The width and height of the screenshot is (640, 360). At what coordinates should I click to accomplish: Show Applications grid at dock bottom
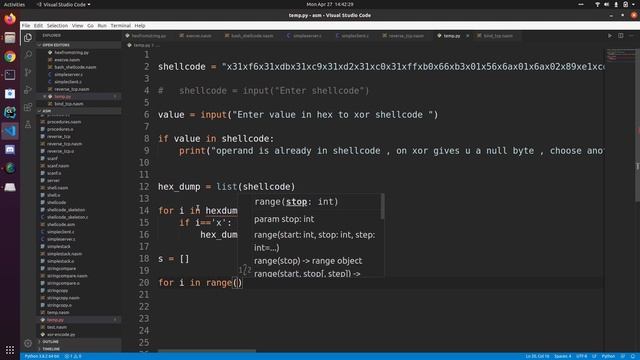10,350
